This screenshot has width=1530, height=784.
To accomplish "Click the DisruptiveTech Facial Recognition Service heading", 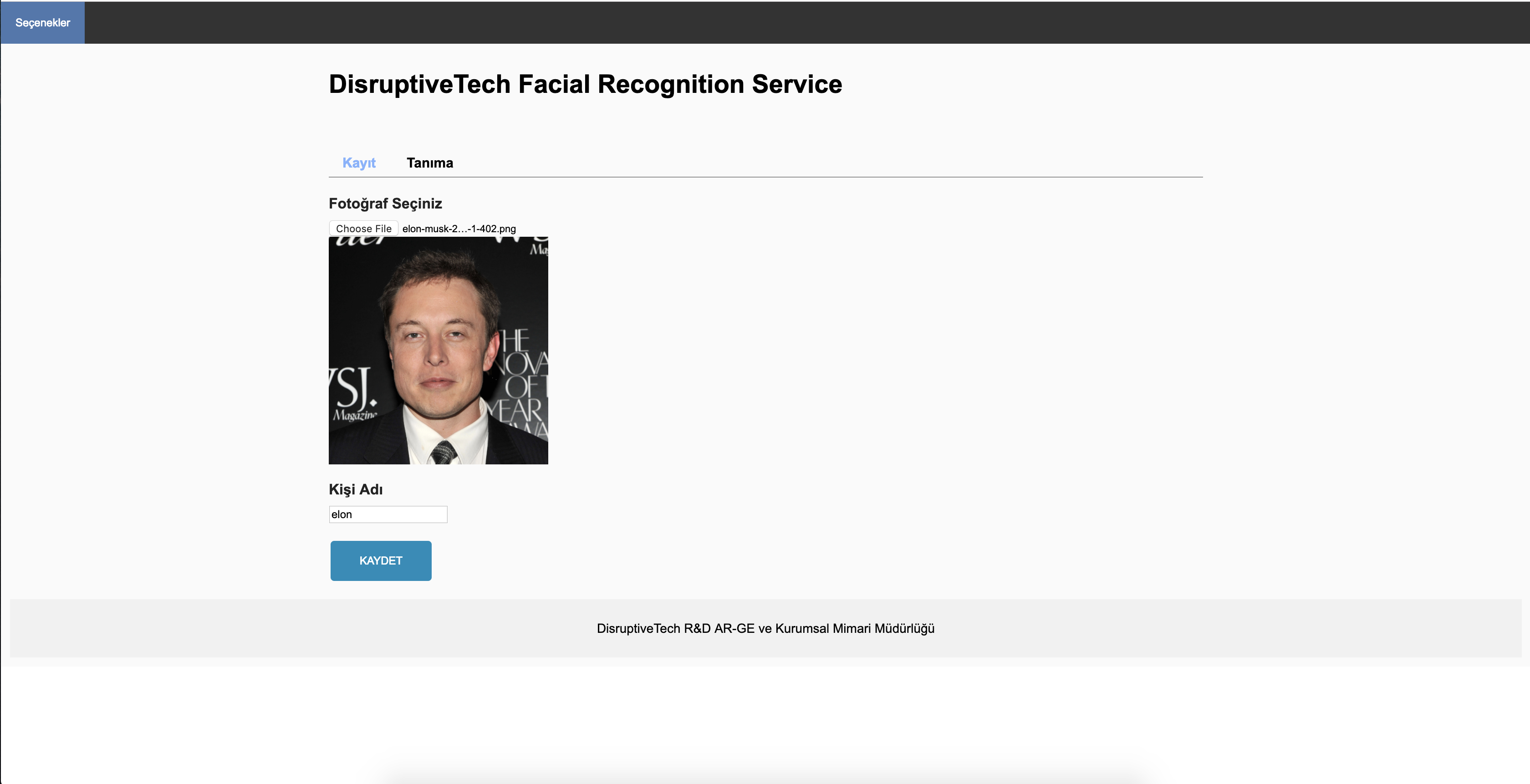I will [x=585, y=84].
